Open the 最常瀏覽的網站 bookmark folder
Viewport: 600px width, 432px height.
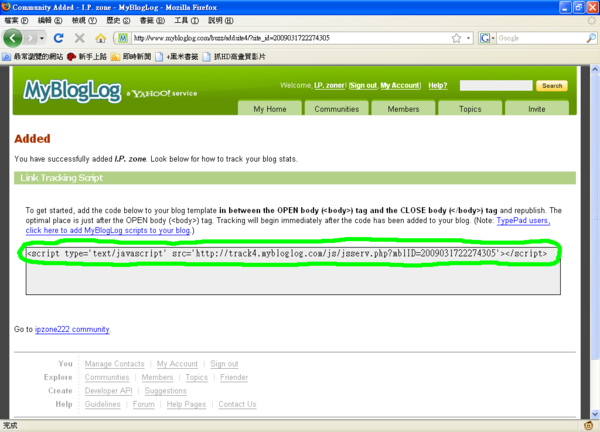pyautogui.click(x=33, y=57)
